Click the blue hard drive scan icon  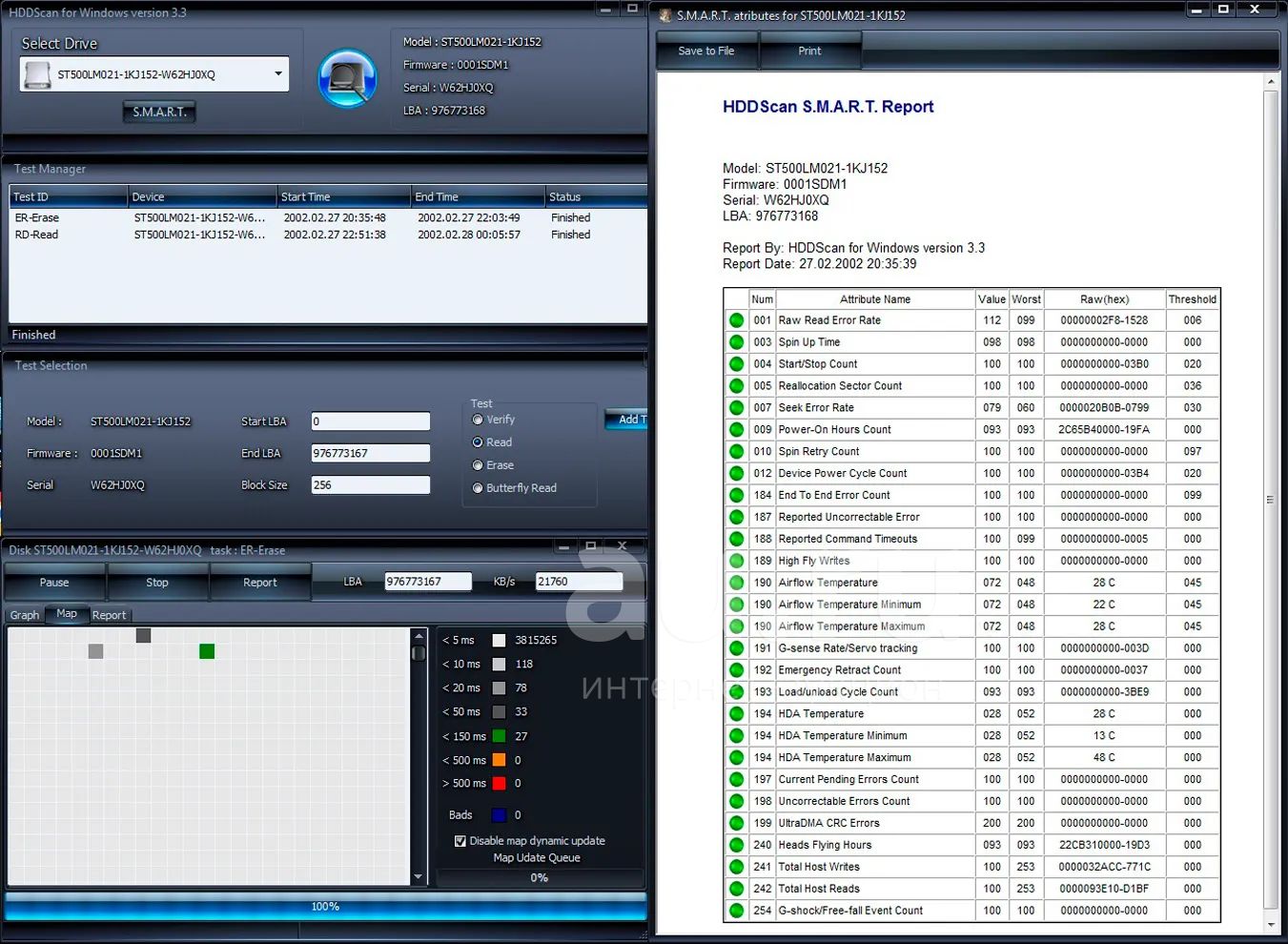347,78
